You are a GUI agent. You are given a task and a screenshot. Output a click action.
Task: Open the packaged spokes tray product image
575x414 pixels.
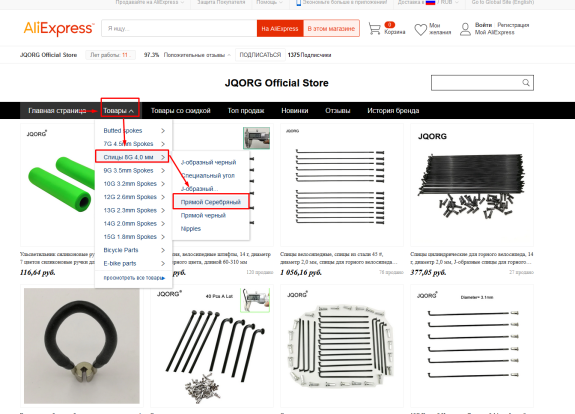(342, 346)
